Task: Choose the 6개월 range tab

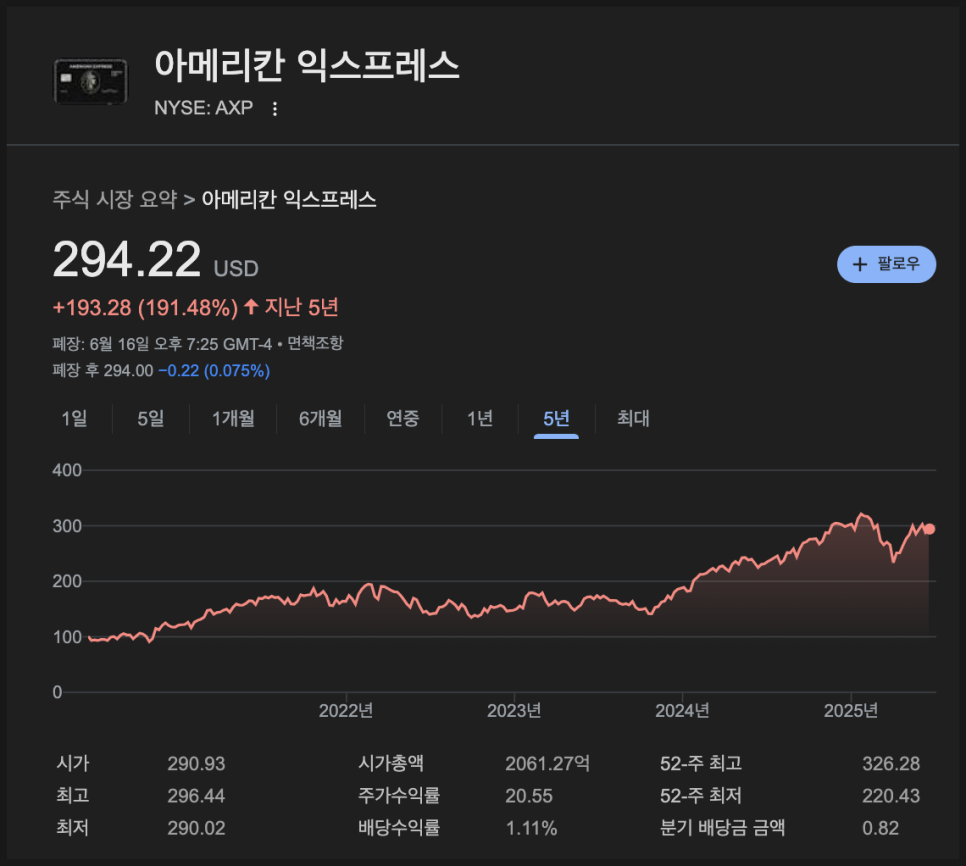Action: [320, 419]
